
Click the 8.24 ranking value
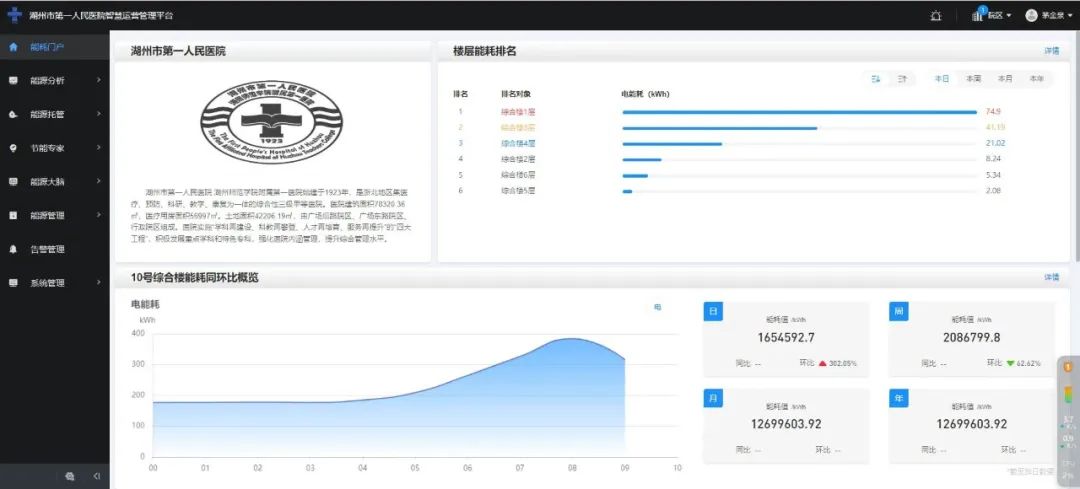pos(993,159)
